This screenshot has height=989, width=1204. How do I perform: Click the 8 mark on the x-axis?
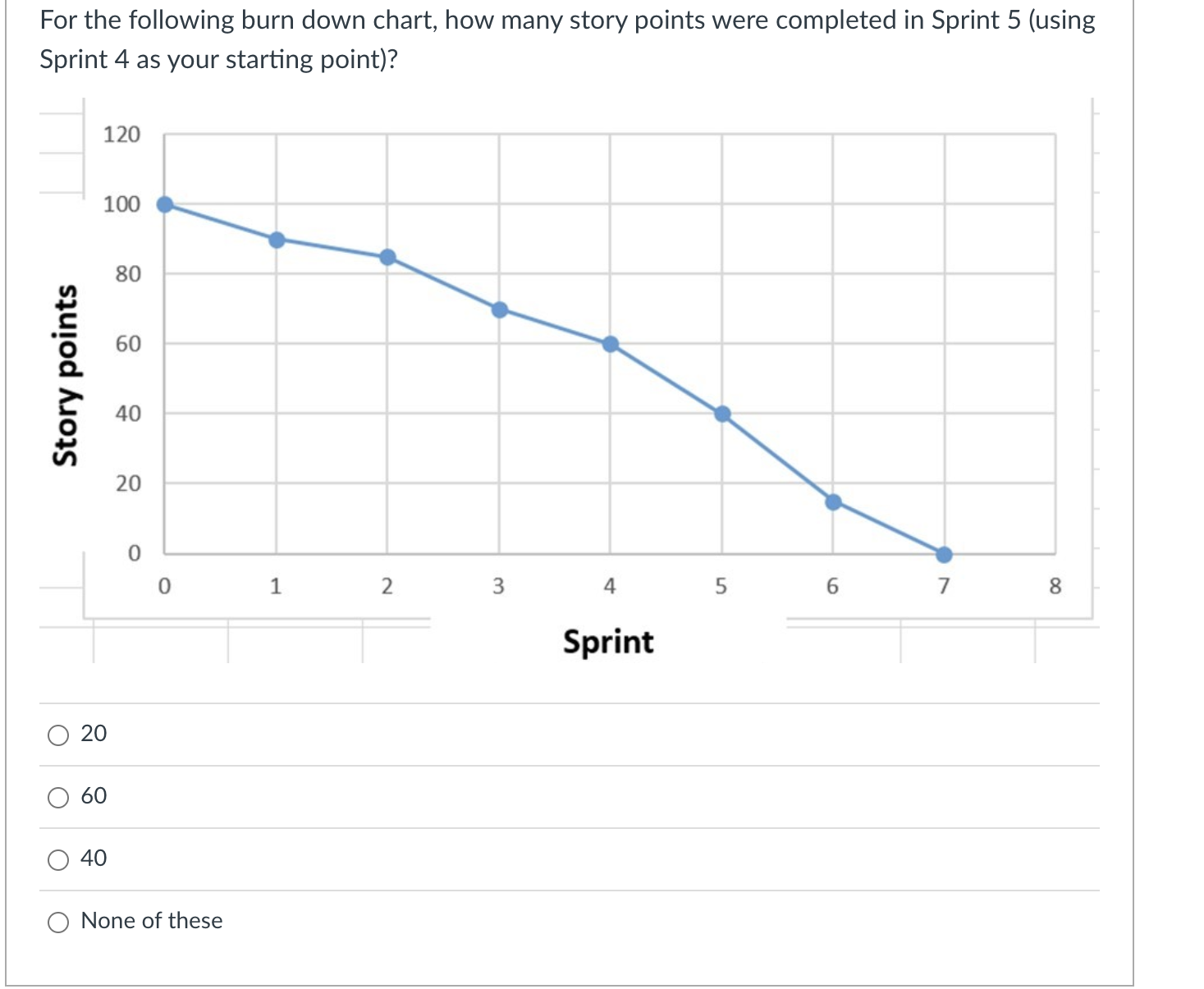tap(1055, 584)
